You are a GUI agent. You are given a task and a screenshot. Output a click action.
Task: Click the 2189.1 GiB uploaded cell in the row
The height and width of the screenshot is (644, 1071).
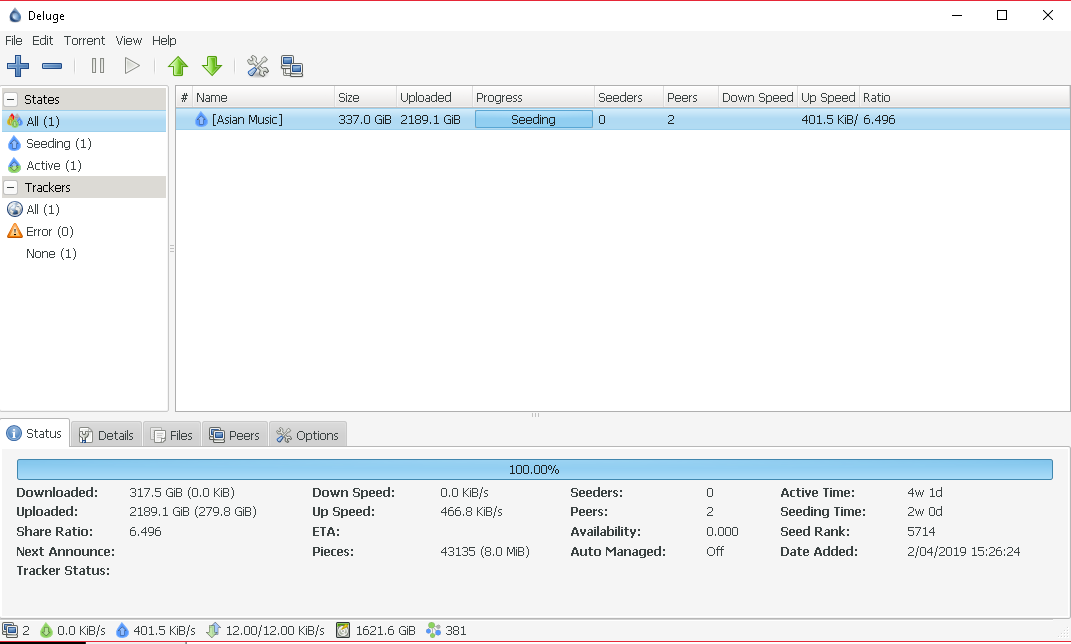[x=430, y=120]
